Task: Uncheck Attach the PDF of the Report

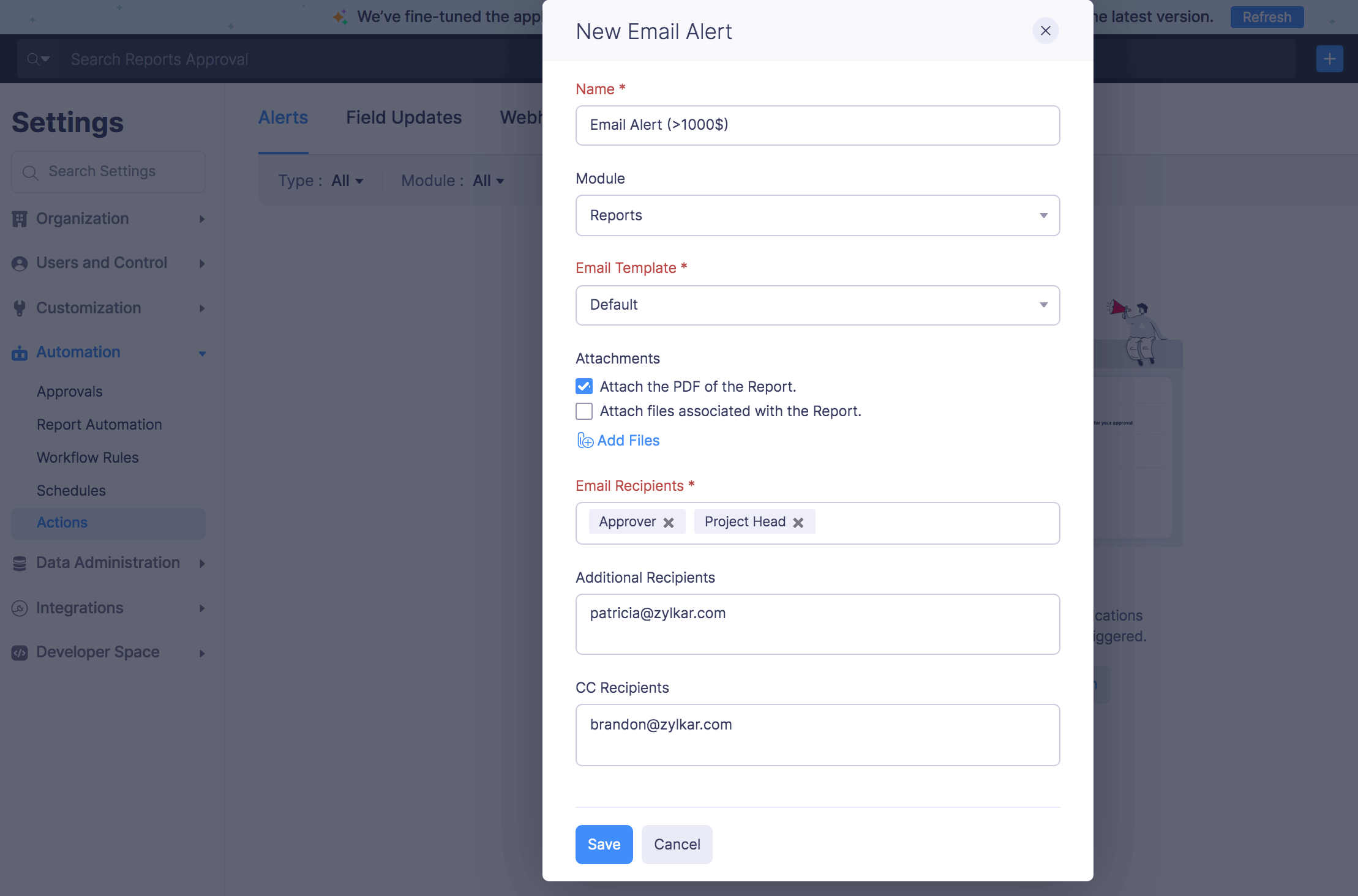Action: [584, 386]
